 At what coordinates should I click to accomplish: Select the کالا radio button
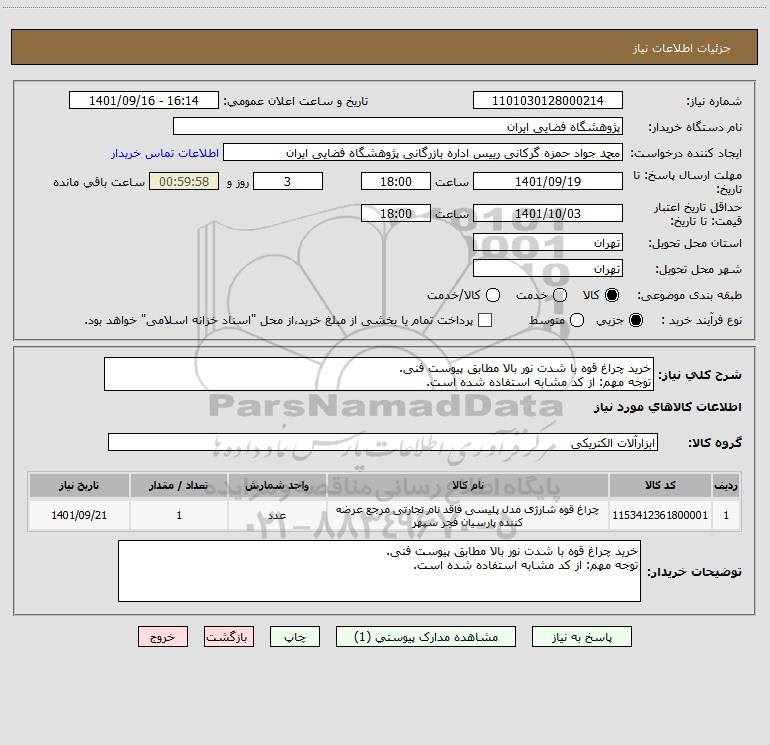click(x=612, y=295)
